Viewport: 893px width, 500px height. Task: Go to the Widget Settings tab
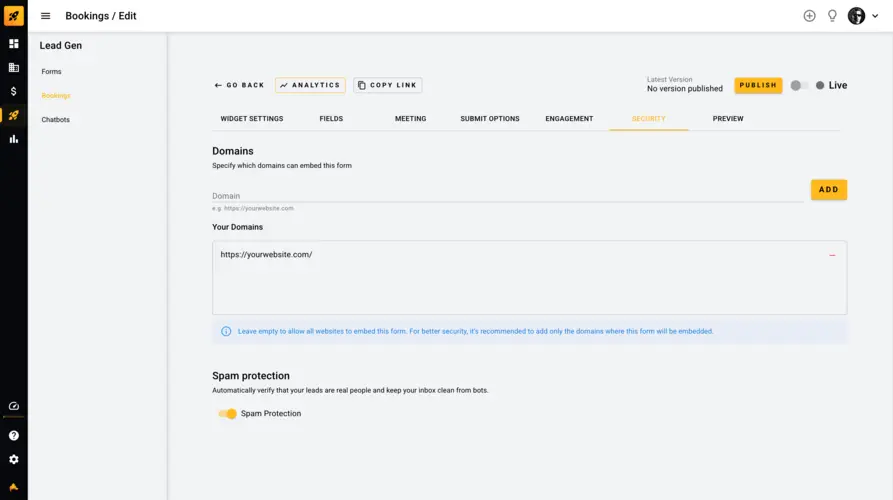pos(252,118)
